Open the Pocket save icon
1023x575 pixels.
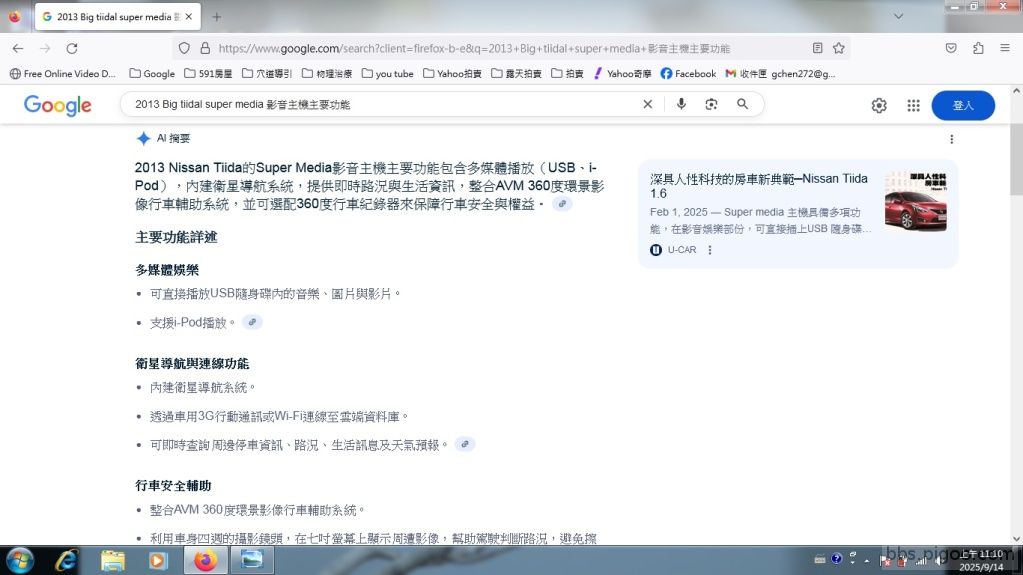click(951, 48)
